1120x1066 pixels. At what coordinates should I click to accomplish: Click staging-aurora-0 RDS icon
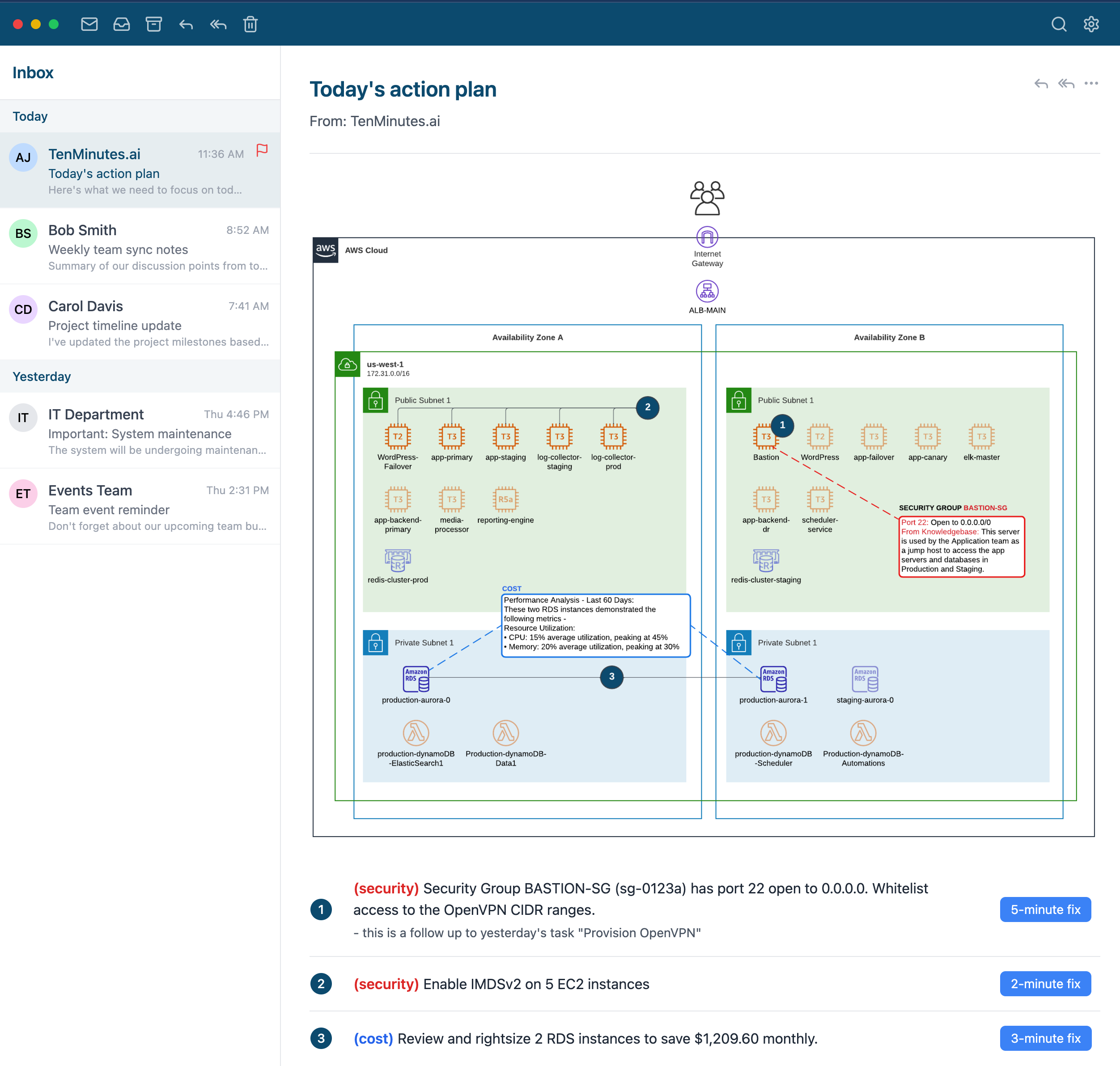[x=865, y=679]
